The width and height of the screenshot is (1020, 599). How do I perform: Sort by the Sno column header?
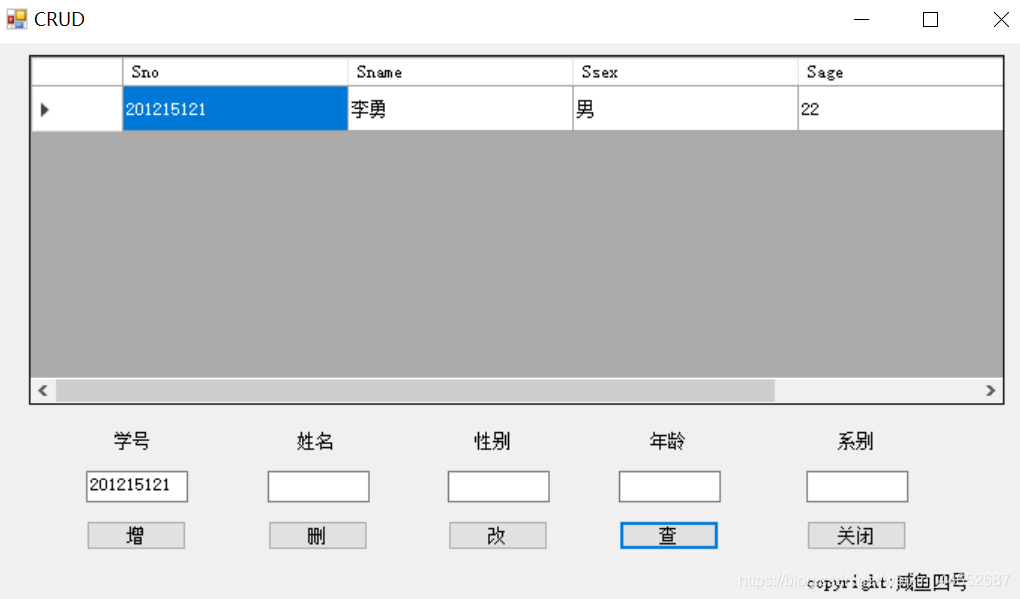[x=235, y=72]
